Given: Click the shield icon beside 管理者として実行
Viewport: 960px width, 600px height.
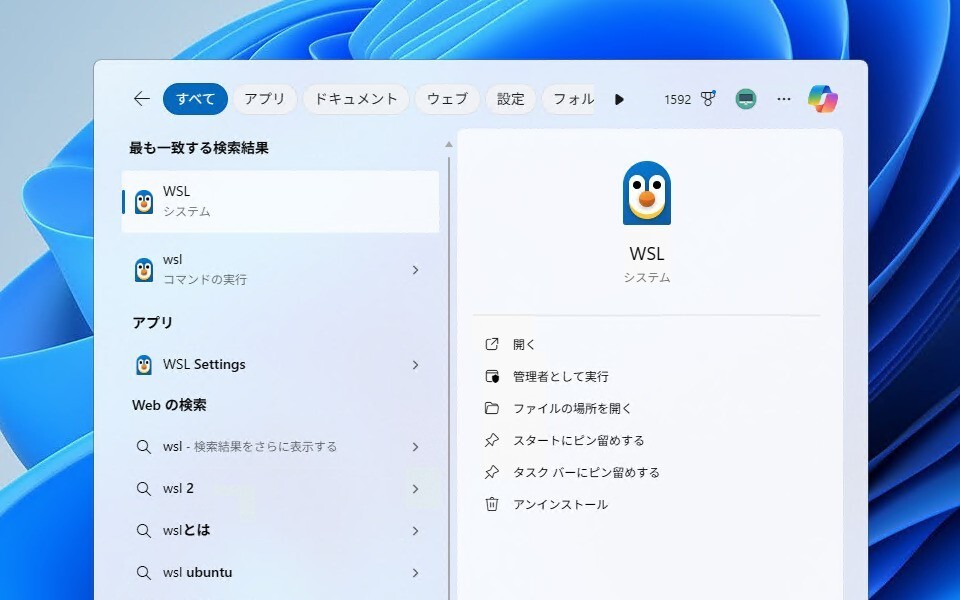Looking at the screenshot, I should coord(492,376).
